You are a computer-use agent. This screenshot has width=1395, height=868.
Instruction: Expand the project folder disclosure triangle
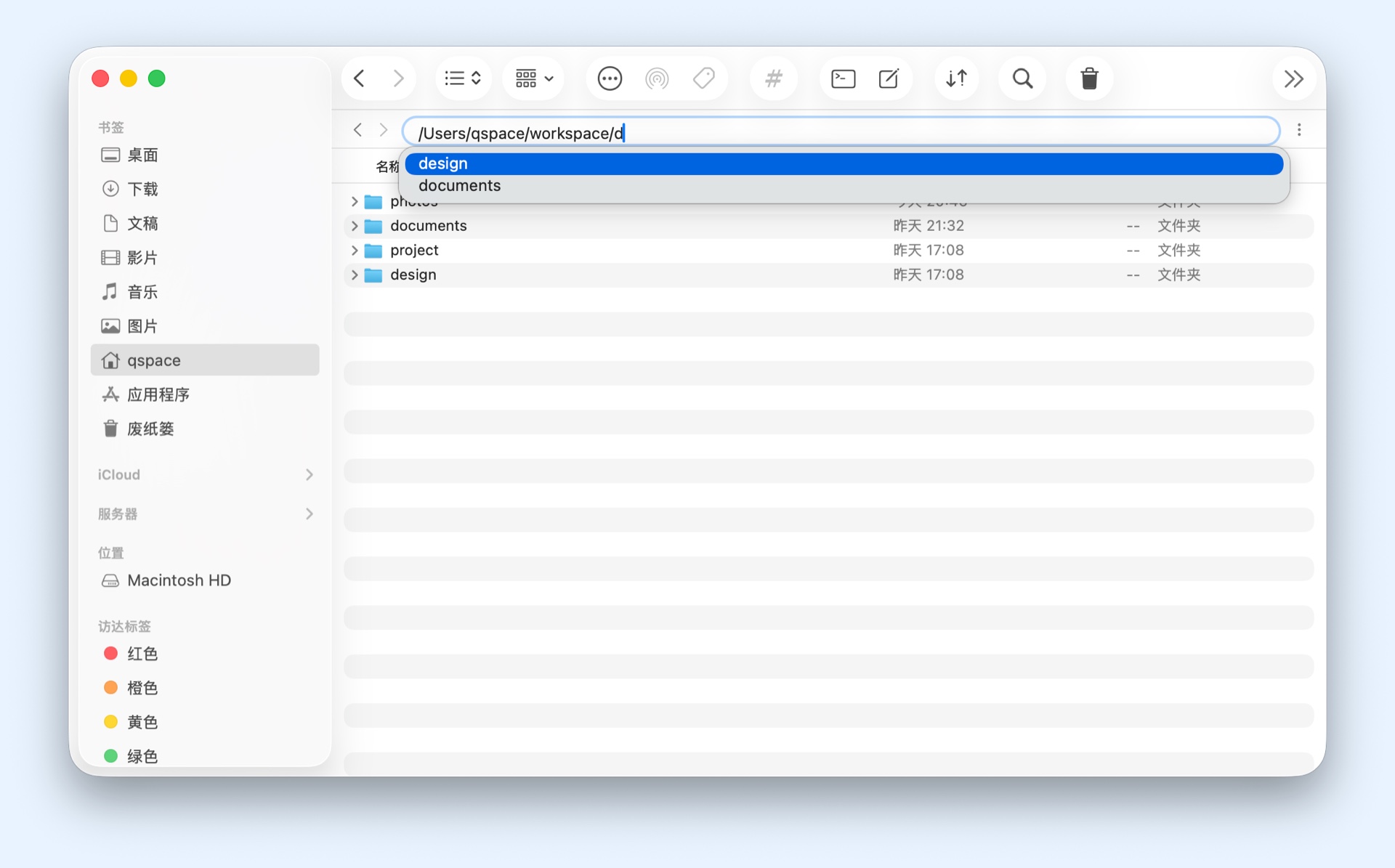355,251
